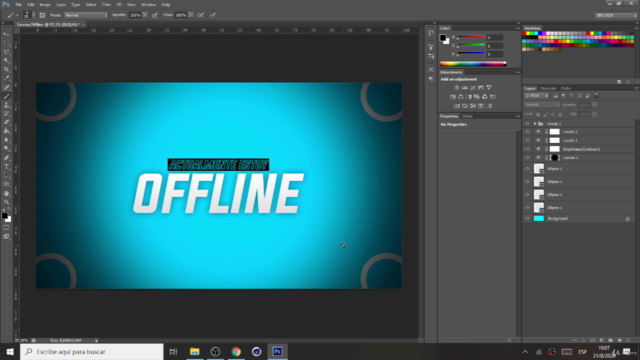Add an Invert adjustment from Adjustments panel
The width and height of the screenshot is (640, 360).
(457, 106)
